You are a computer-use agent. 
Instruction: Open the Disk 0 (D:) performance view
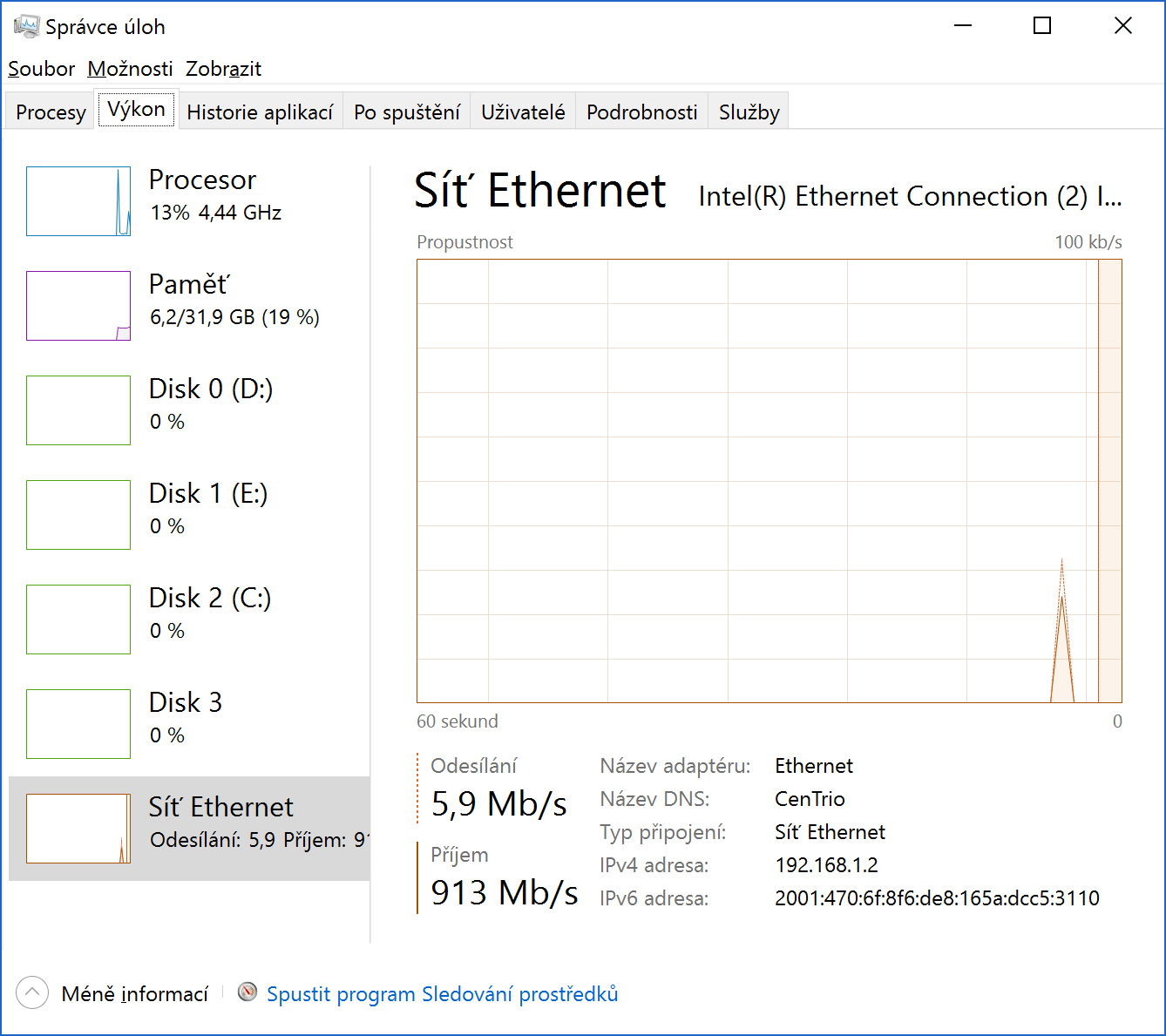tap(189, 410)
